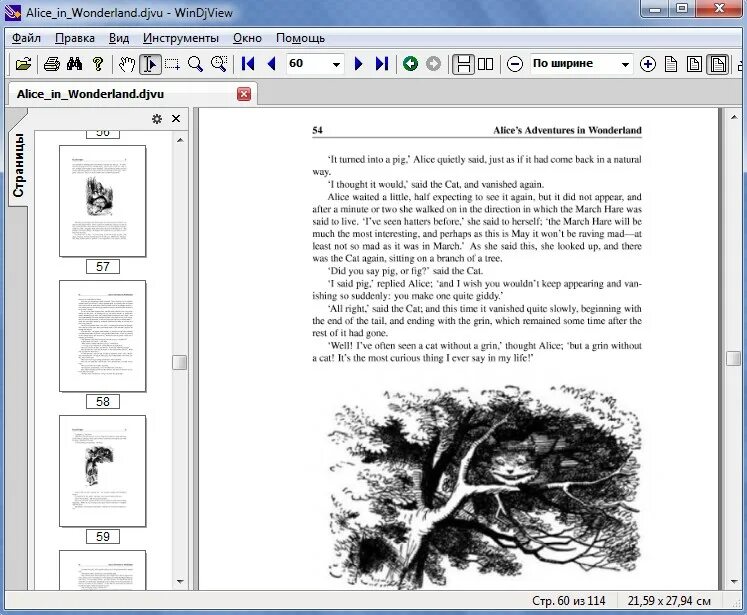Open the Вид menu
The image size is (747, 615).
tap(119, 38)
